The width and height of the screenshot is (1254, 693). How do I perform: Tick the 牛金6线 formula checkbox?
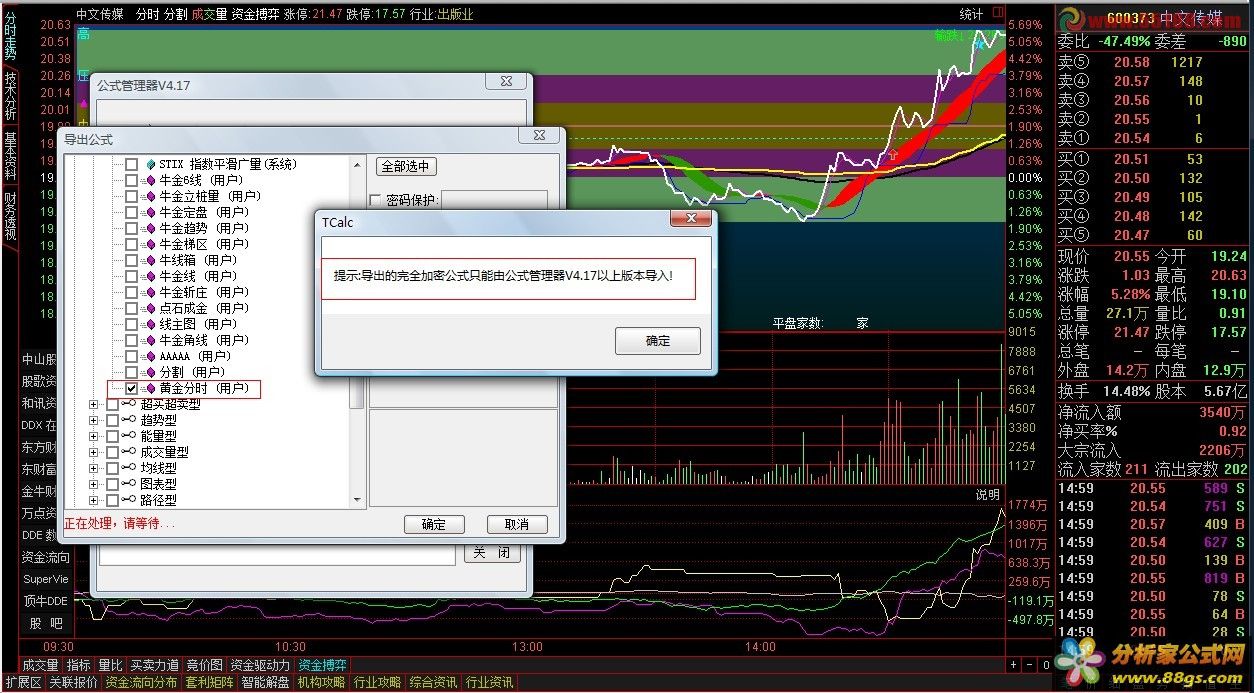(131, 180)
